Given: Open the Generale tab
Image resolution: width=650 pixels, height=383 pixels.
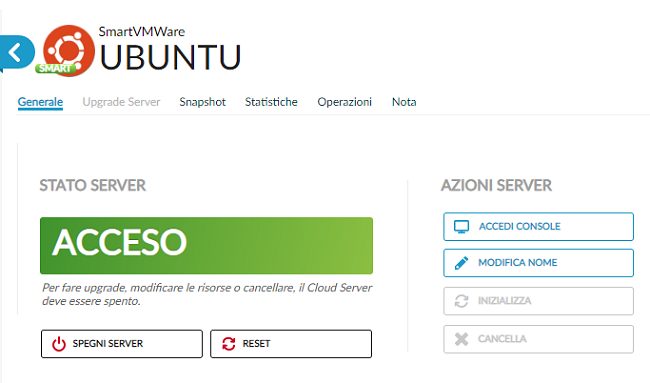Looking at the screenshot, I should (x=40, y=102).
